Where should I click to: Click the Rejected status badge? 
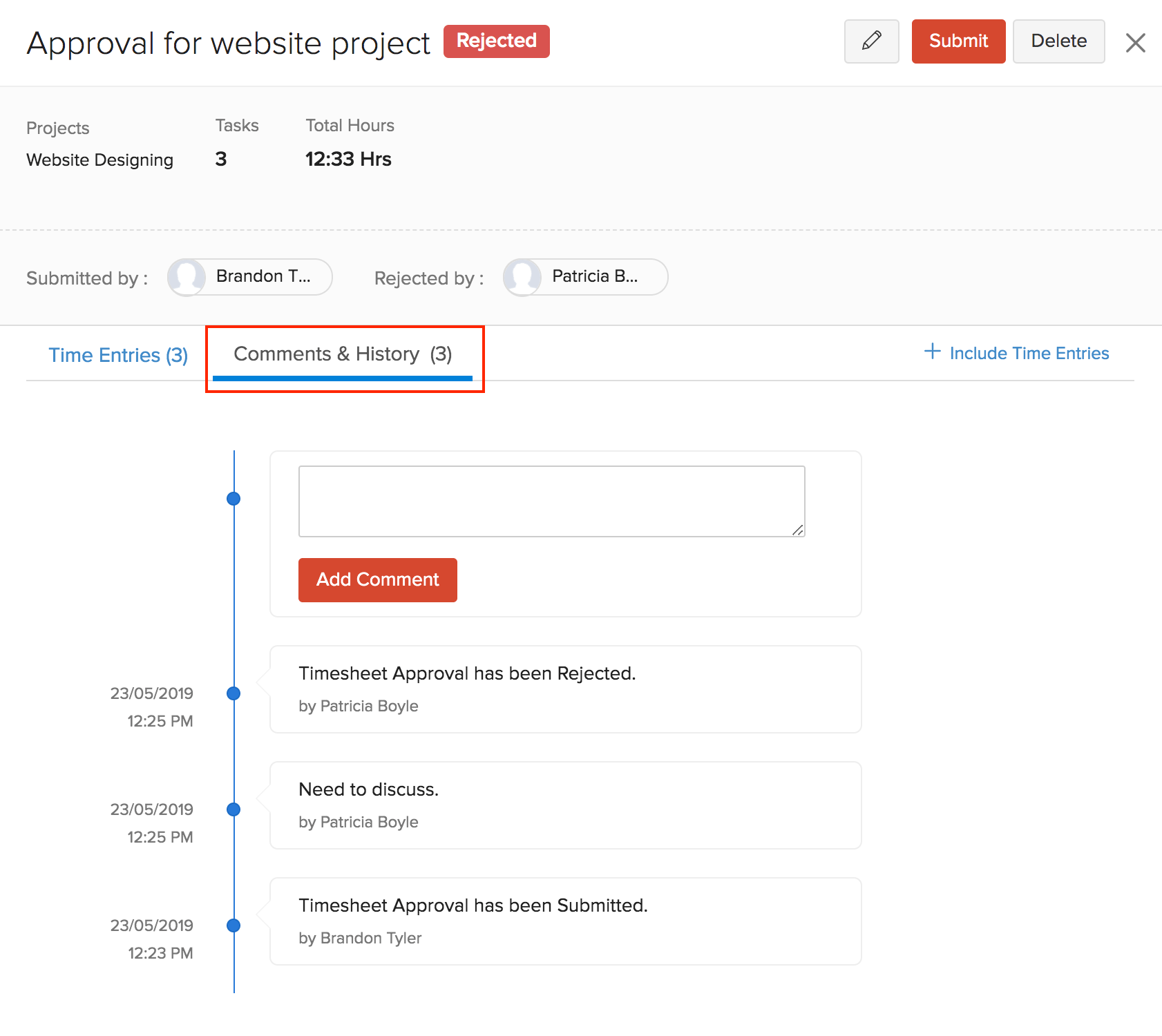pyautogui.click(x=496, y=41)
